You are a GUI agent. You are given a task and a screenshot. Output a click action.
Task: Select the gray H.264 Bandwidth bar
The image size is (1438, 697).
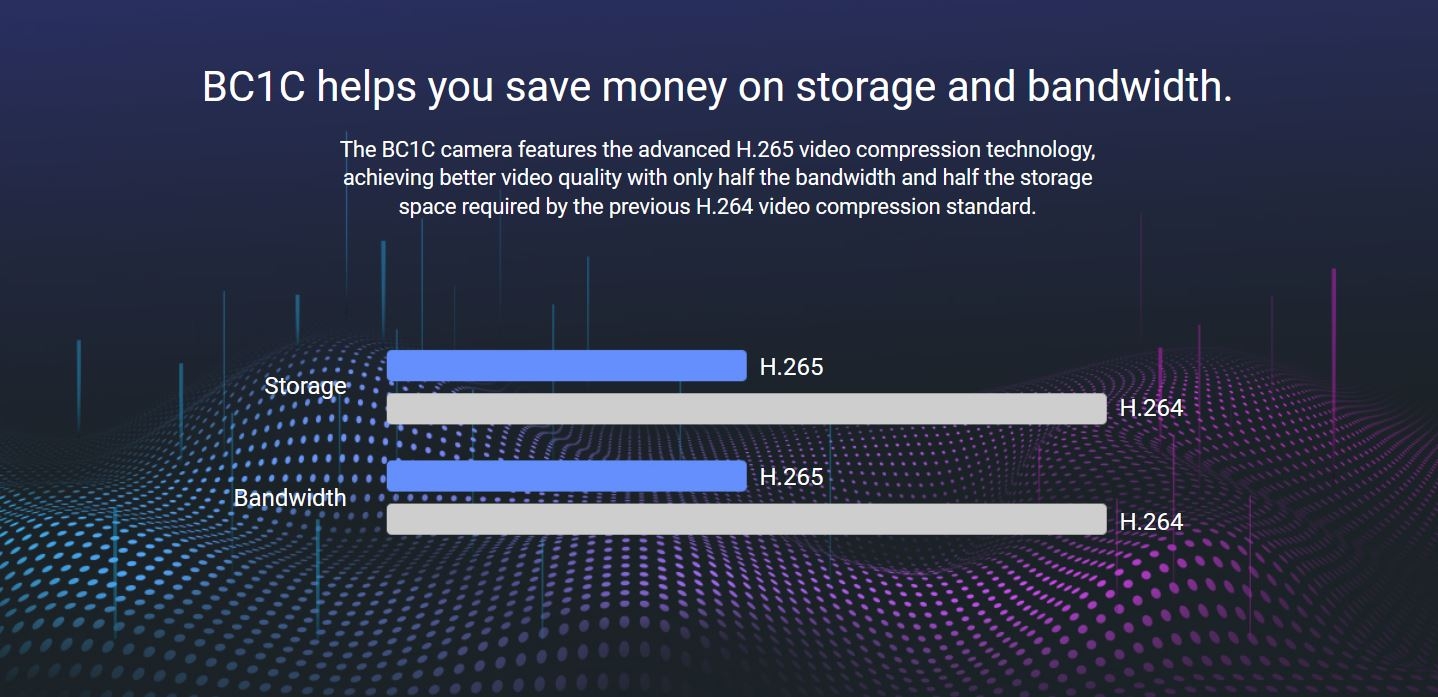coord(746,519)
